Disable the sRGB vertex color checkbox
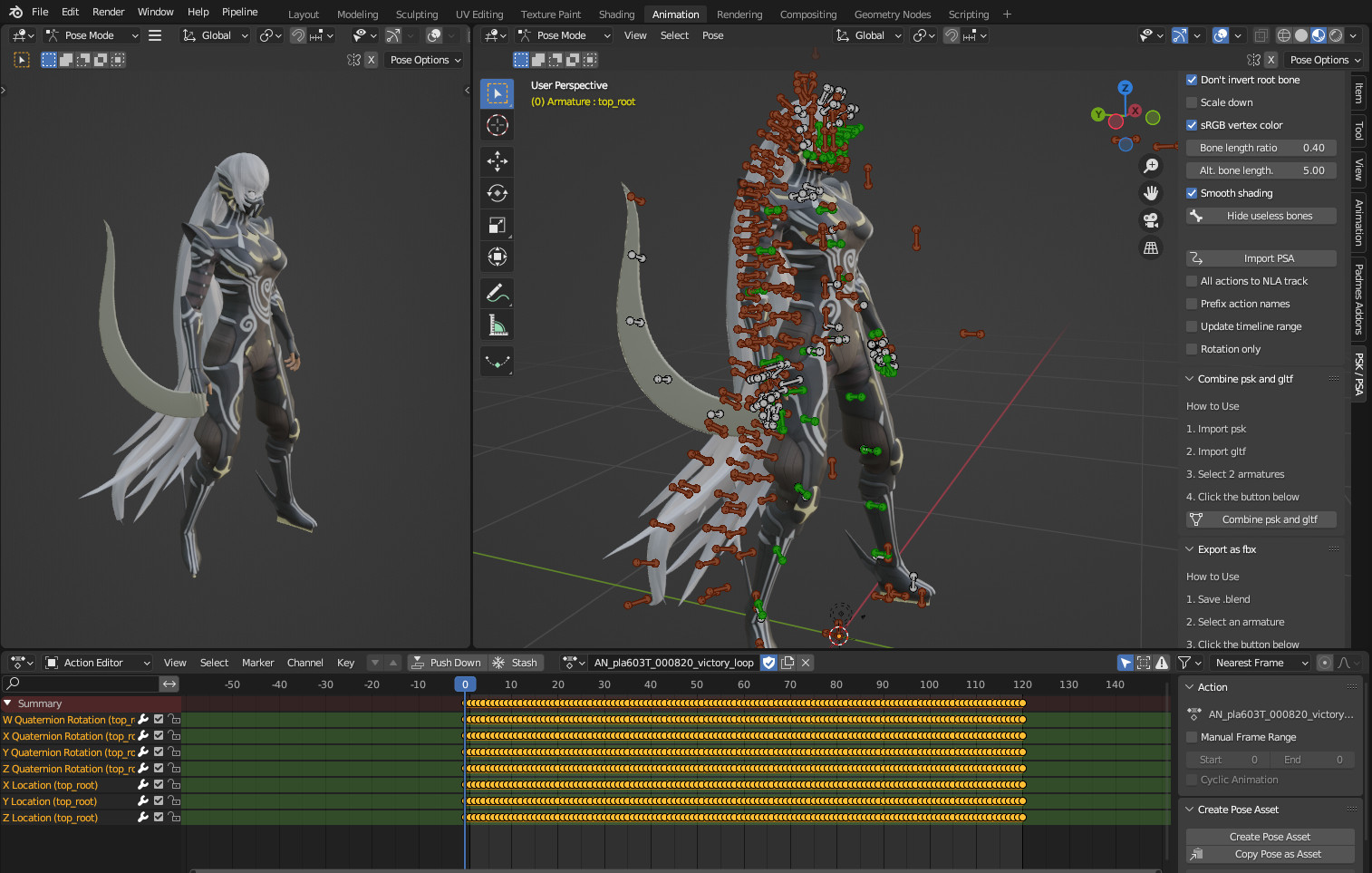 pos(1192,124)
